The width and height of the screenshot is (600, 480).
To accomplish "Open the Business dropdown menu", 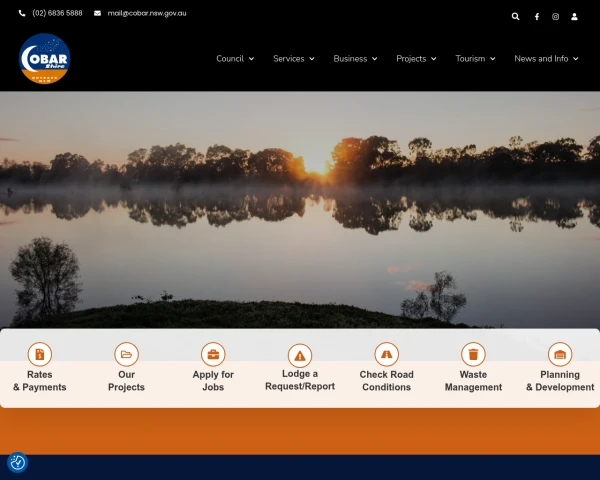I will coord(355,59).
